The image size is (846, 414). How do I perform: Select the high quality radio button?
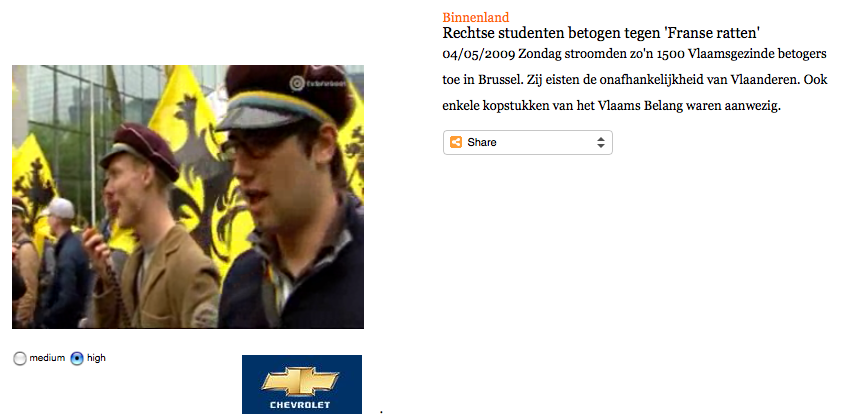pyautogui.click(x=77, y=358)
